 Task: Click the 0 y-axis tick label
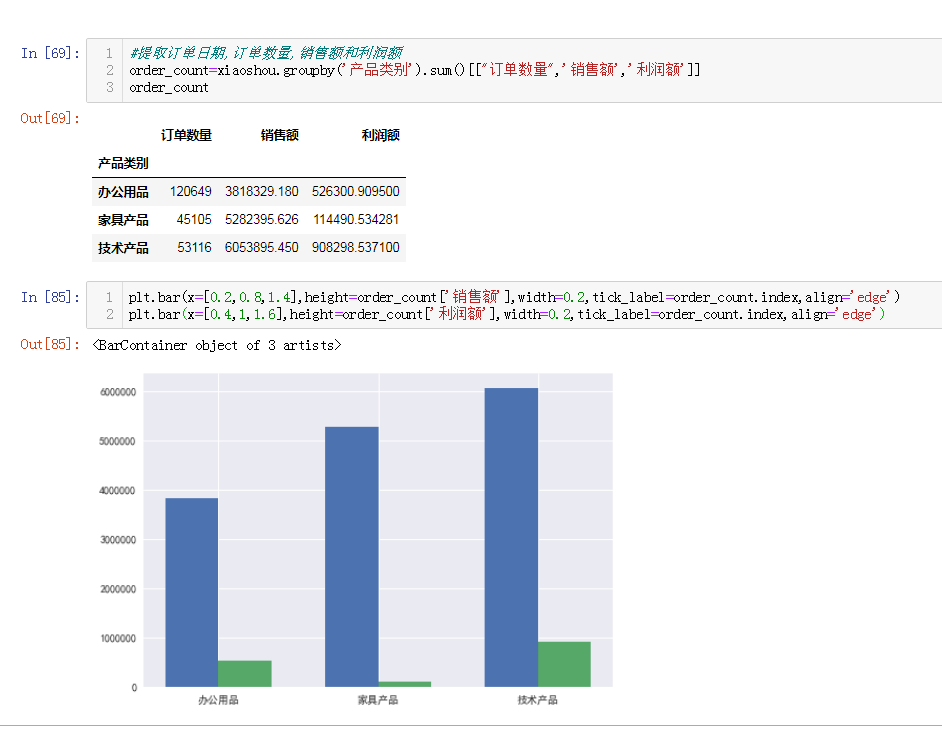(x=134, y=688)
